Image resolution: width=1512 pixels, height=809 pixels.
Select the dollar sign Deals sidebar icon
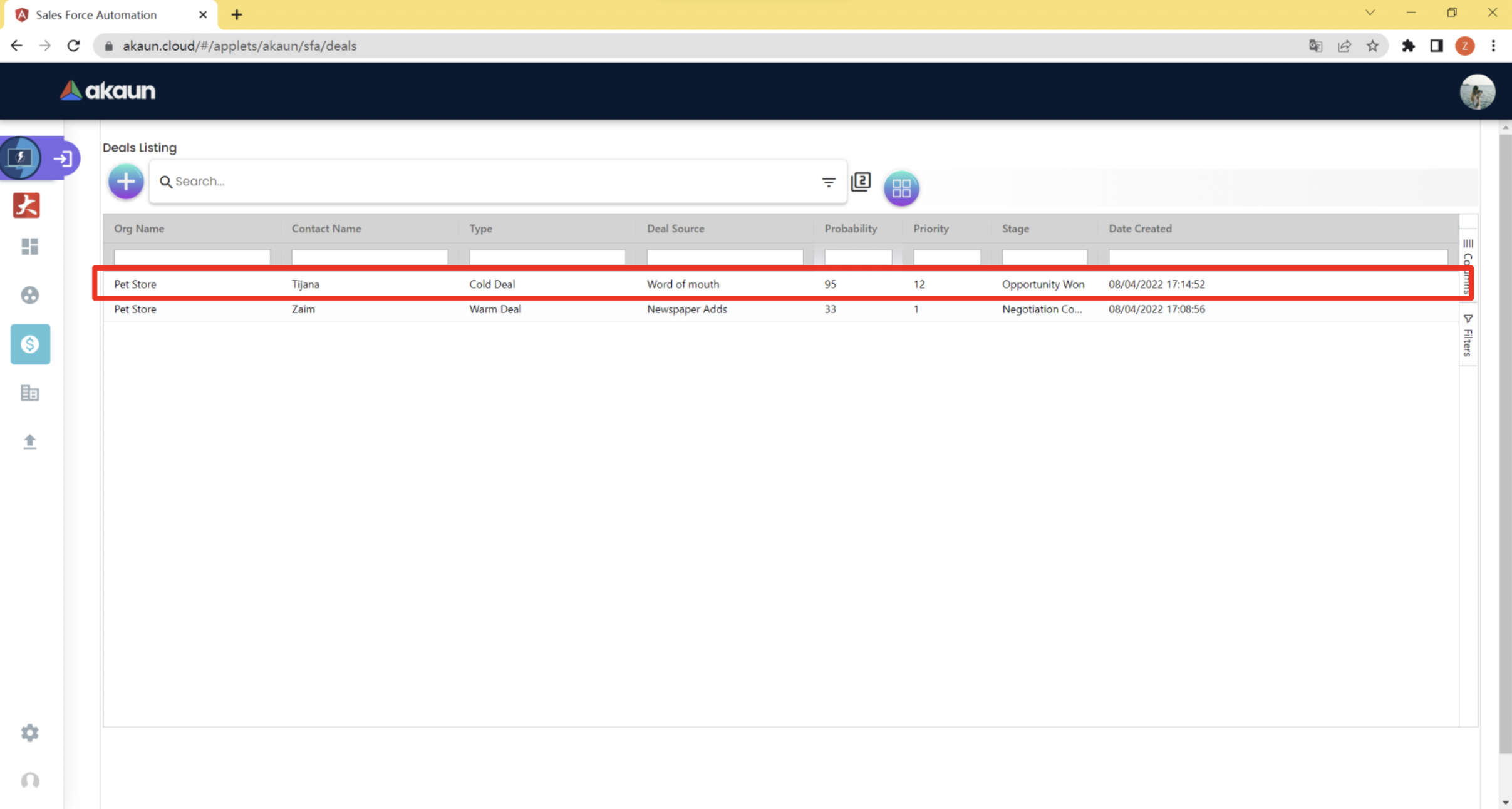coord(30,344)
